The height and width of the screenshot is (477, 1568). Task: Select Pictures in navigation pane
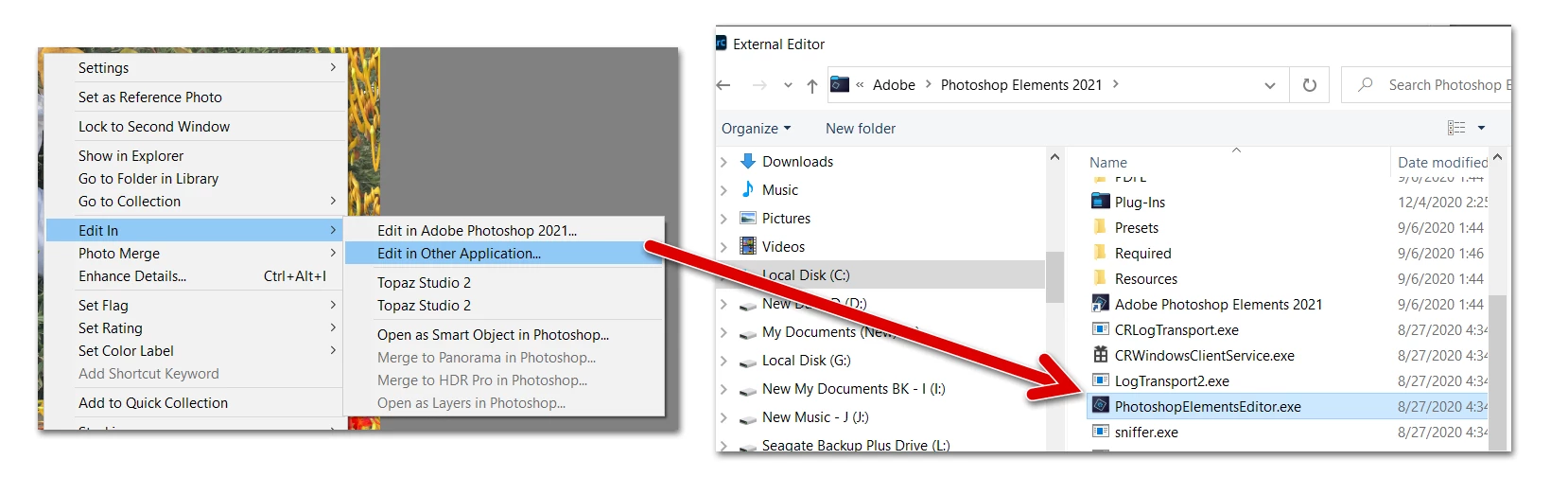pyautogui.click(x=786, y=219)
